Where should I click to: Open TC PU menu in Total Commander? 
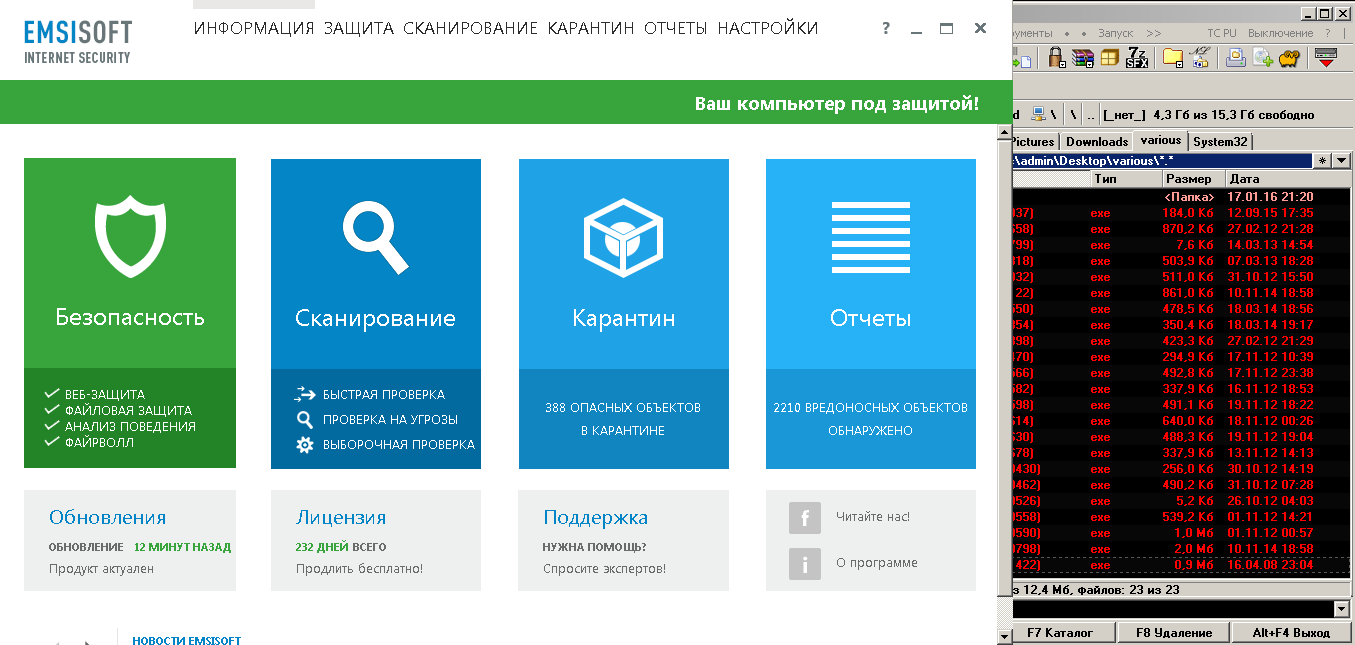[1222, 33]
